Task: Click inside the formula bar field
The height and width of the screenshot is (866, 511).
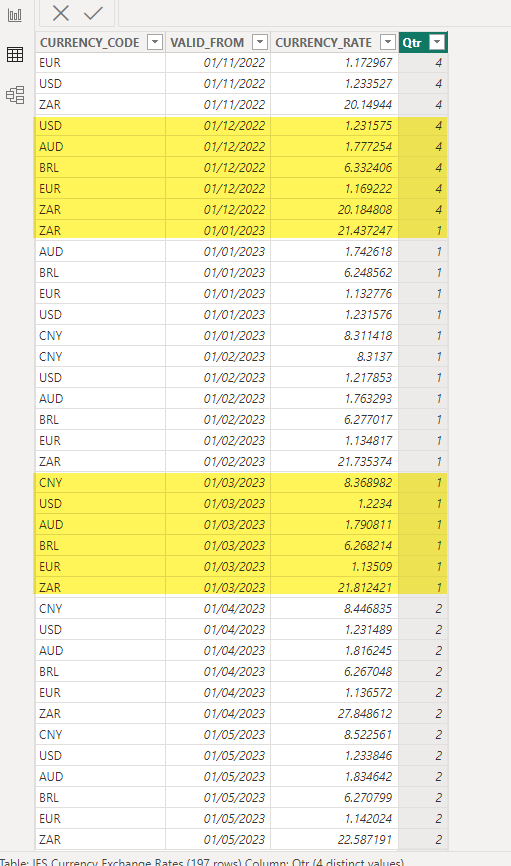Action: (314, 13)
